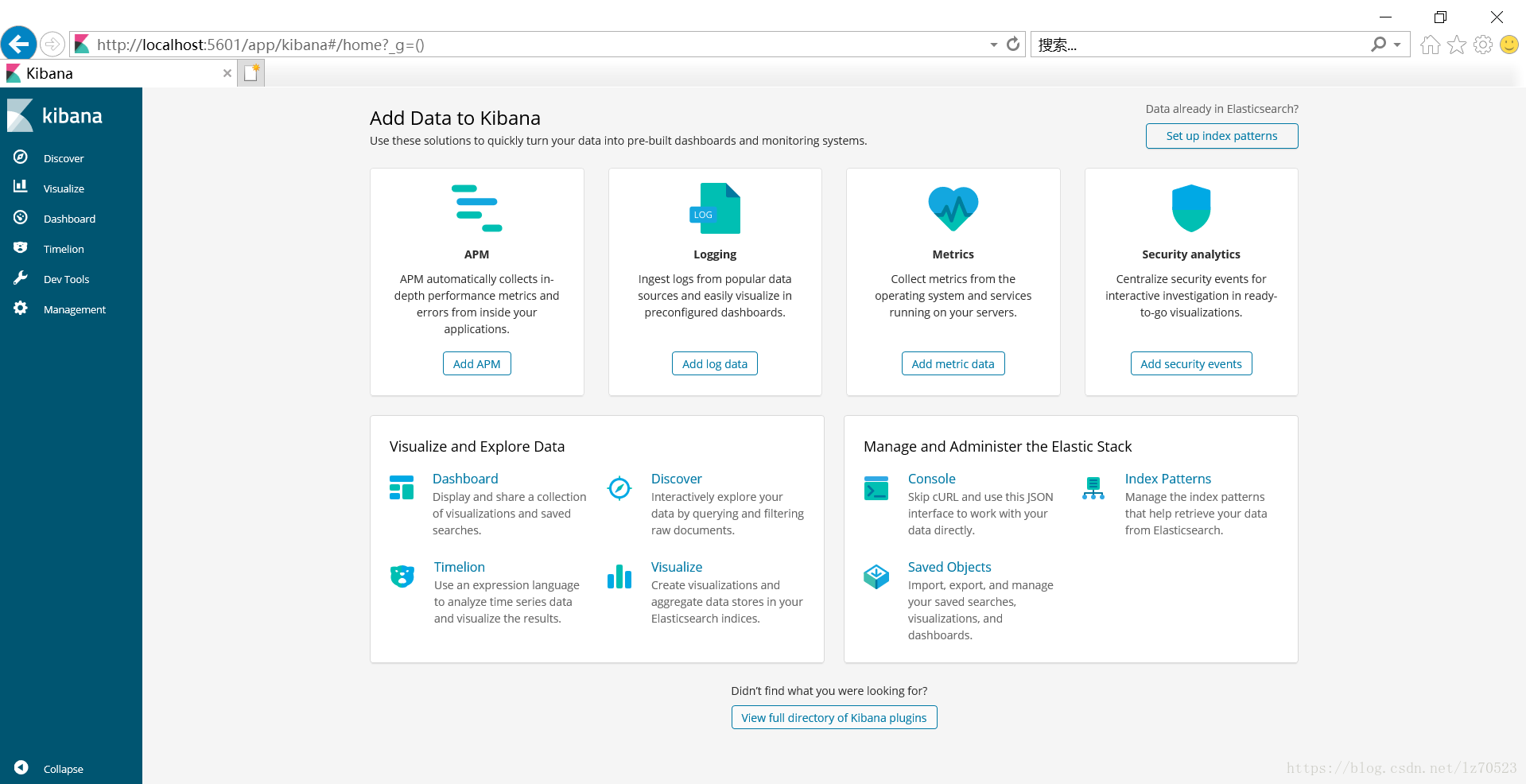Screen dimensions: 1526x784
Task: Open the Index Patterns link
Action: click(x=1168, y=479)
